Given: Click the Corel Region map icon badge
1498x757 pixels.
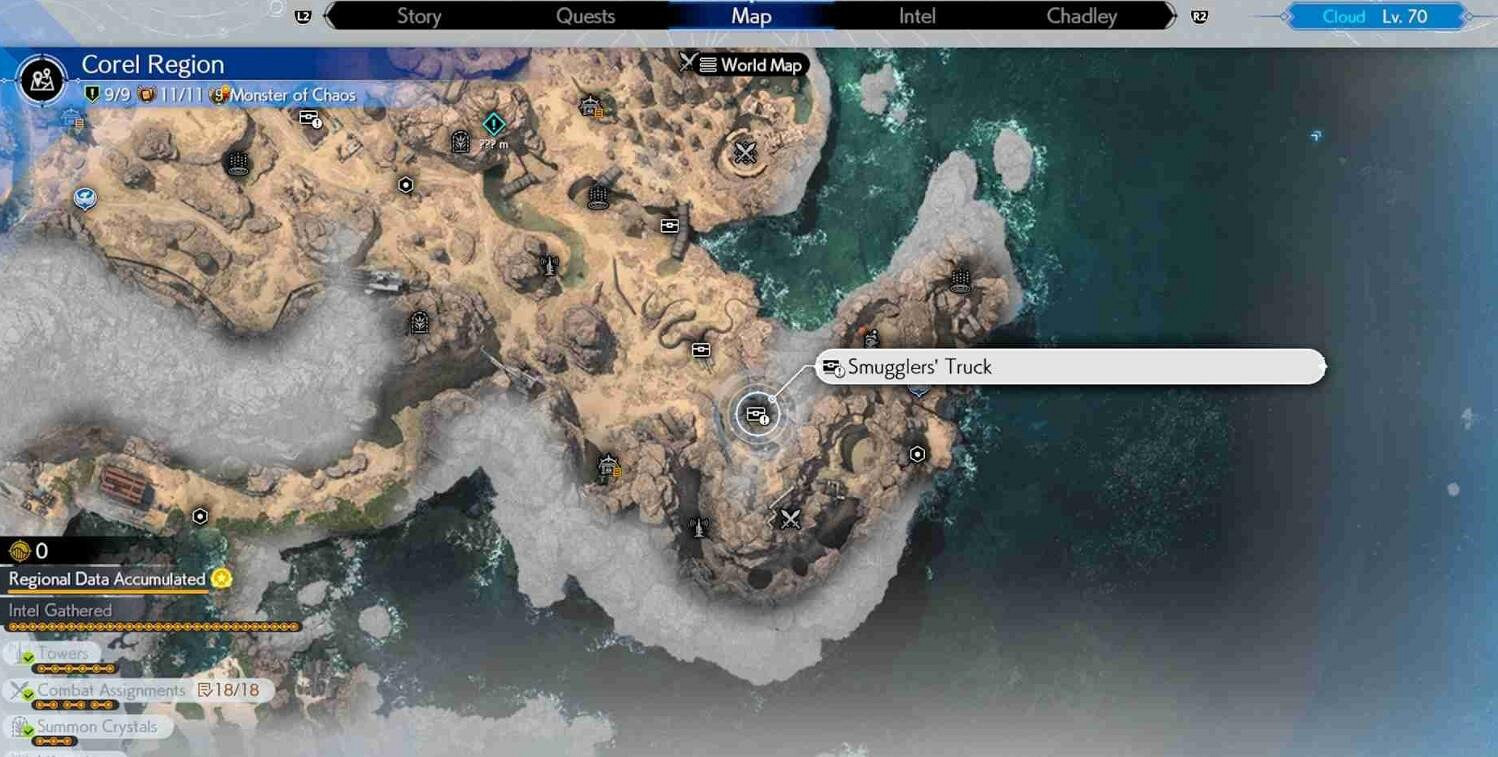Looking at the screenshot, I should coord(42,79).
